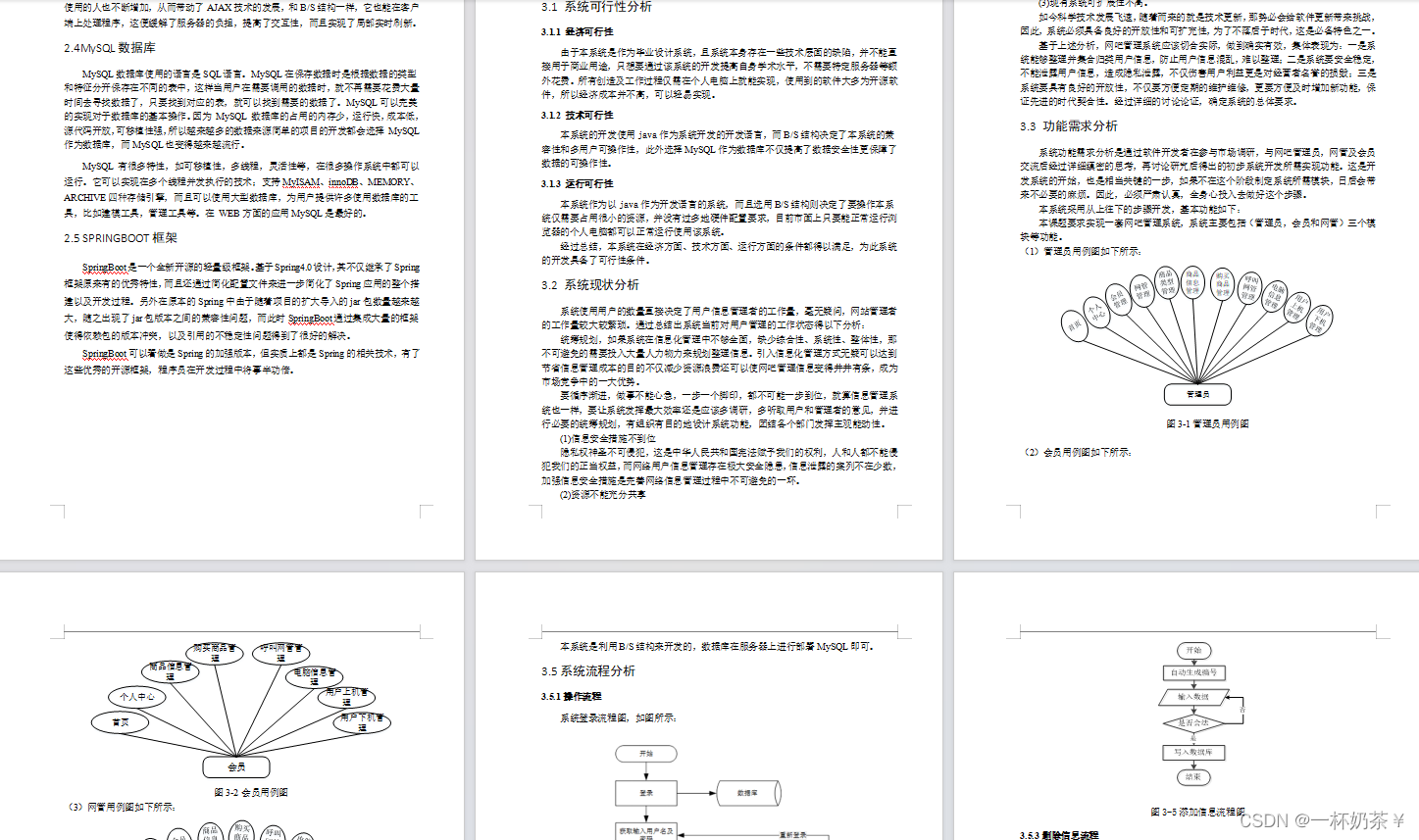
Task: Click the '3.1.2 技术可行性' subheading
Action: (578, 115)
